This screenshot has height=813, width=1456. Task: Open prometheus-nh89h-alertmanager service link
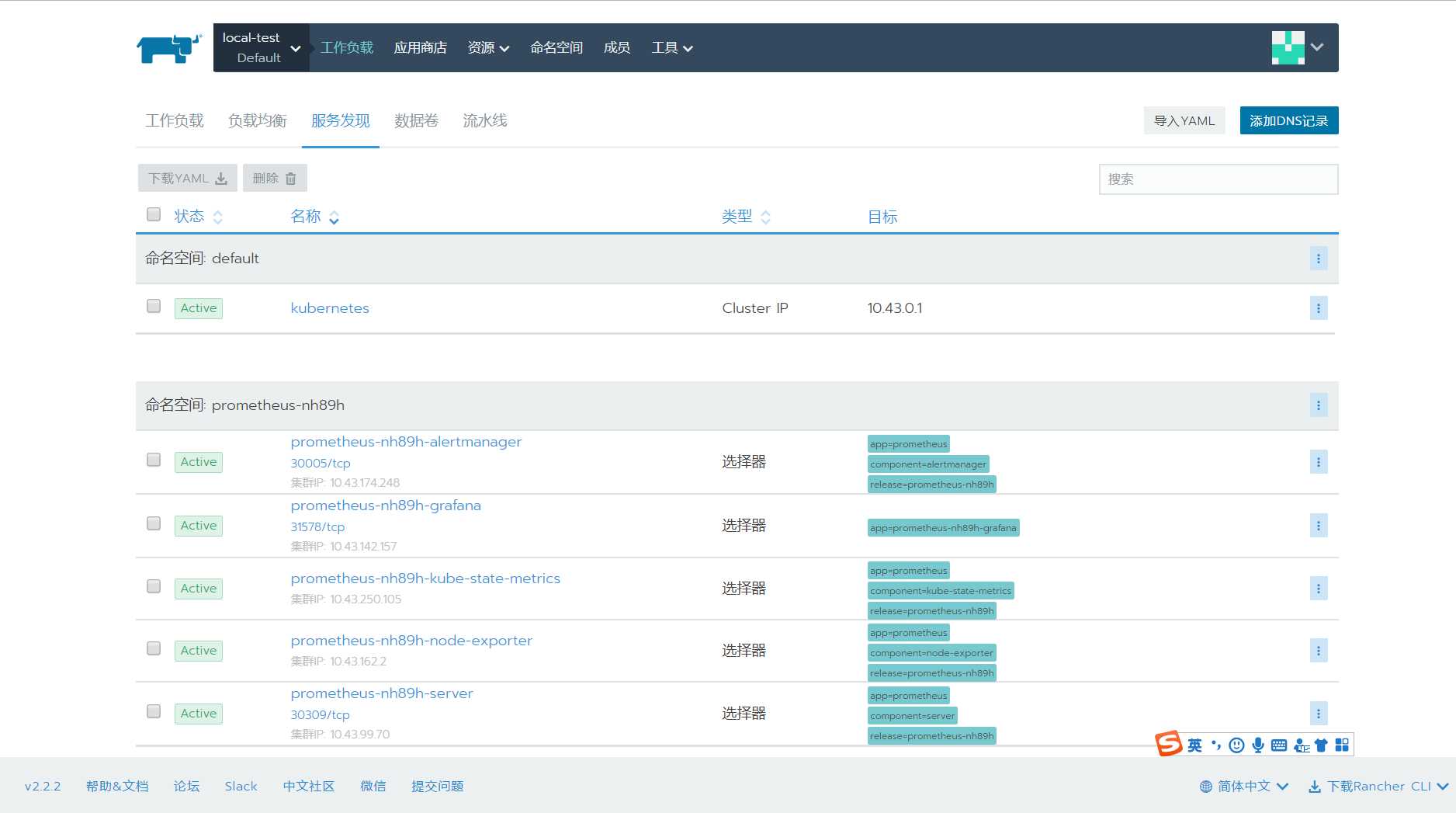406,442
